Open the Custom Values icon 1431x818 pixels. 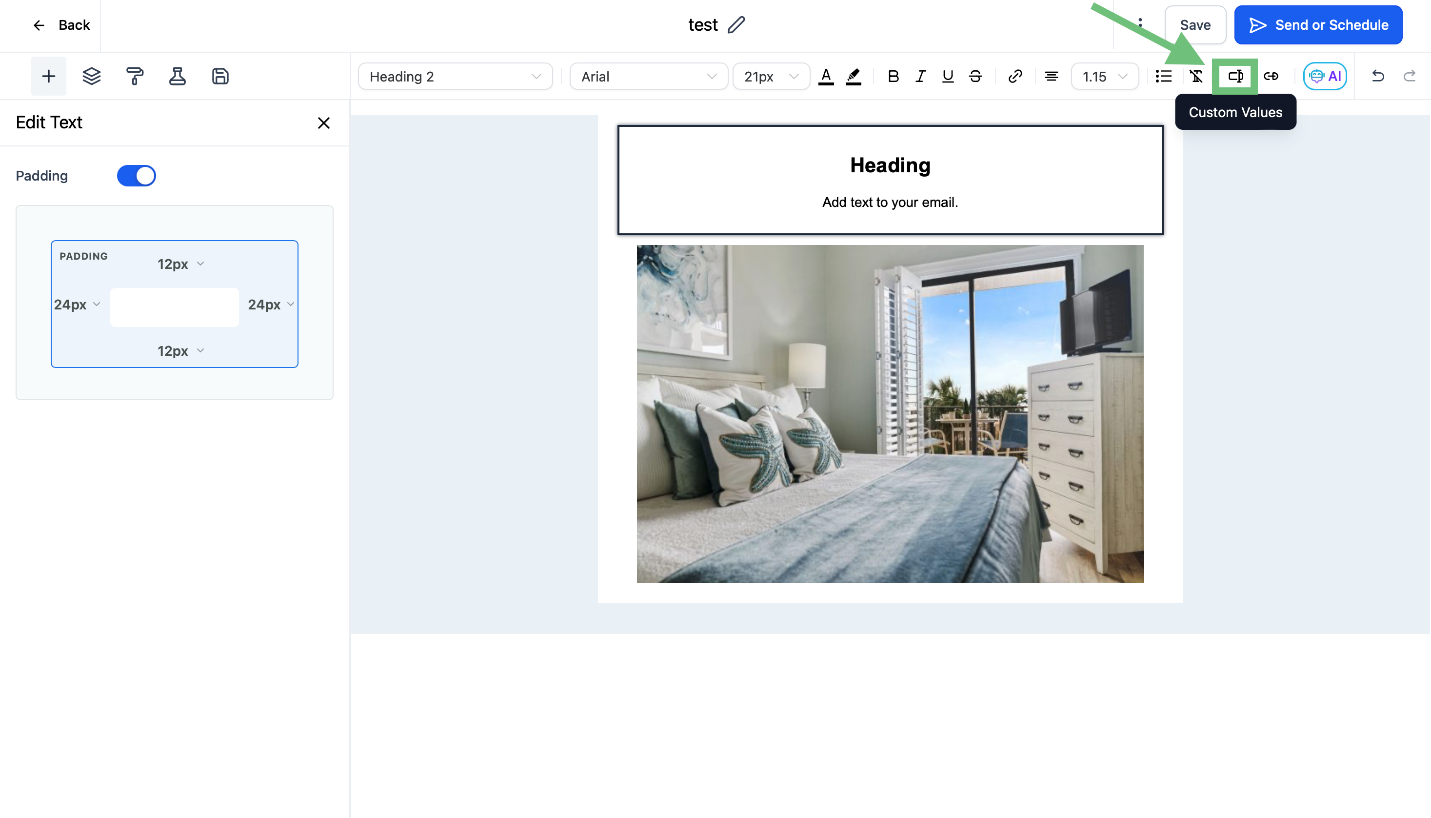click(1236, 76)
